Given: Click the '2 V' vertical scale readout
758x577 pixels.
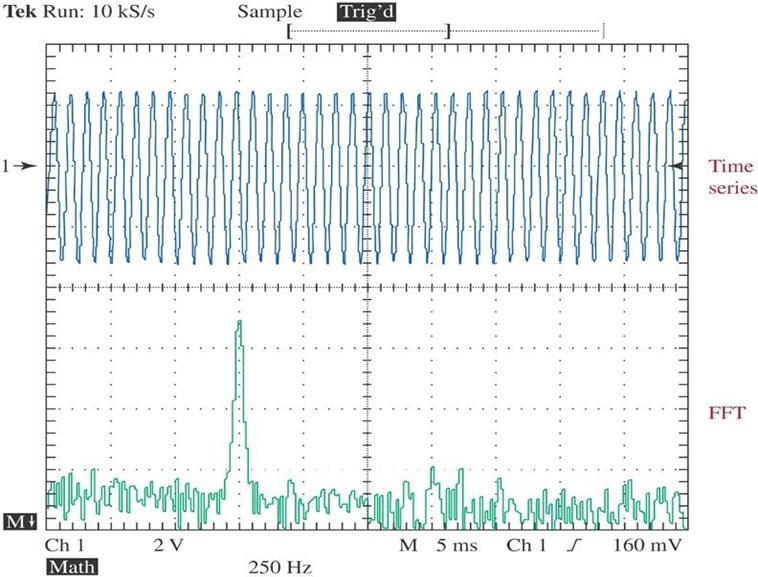Looking at the screenshot, I should pyautogui.click(x=169, y=546).
